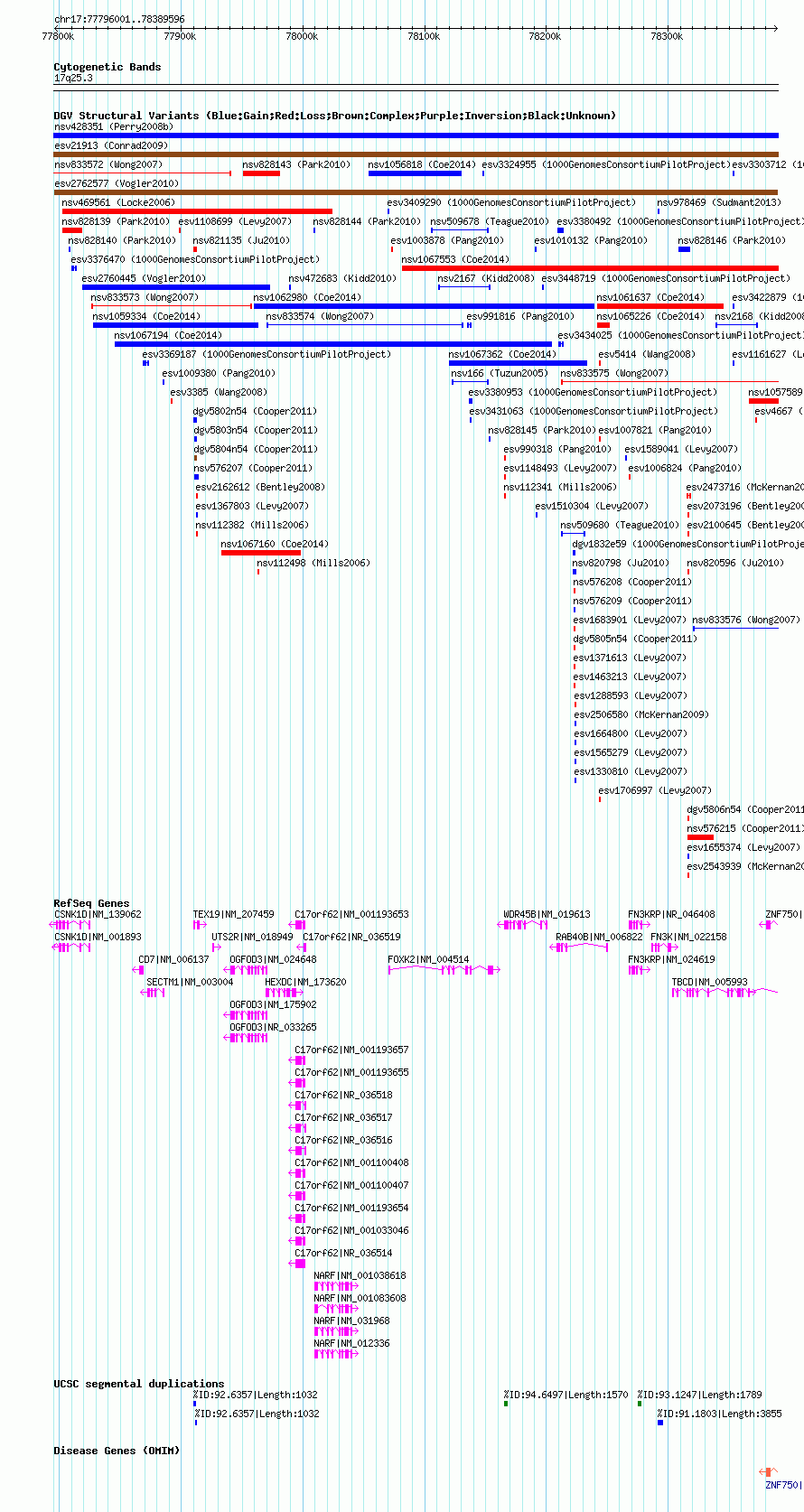This screenshot has width=804, height=1512.
Task: Select the RefSeq Genes track heading
Action: click(x=91, y=903)
